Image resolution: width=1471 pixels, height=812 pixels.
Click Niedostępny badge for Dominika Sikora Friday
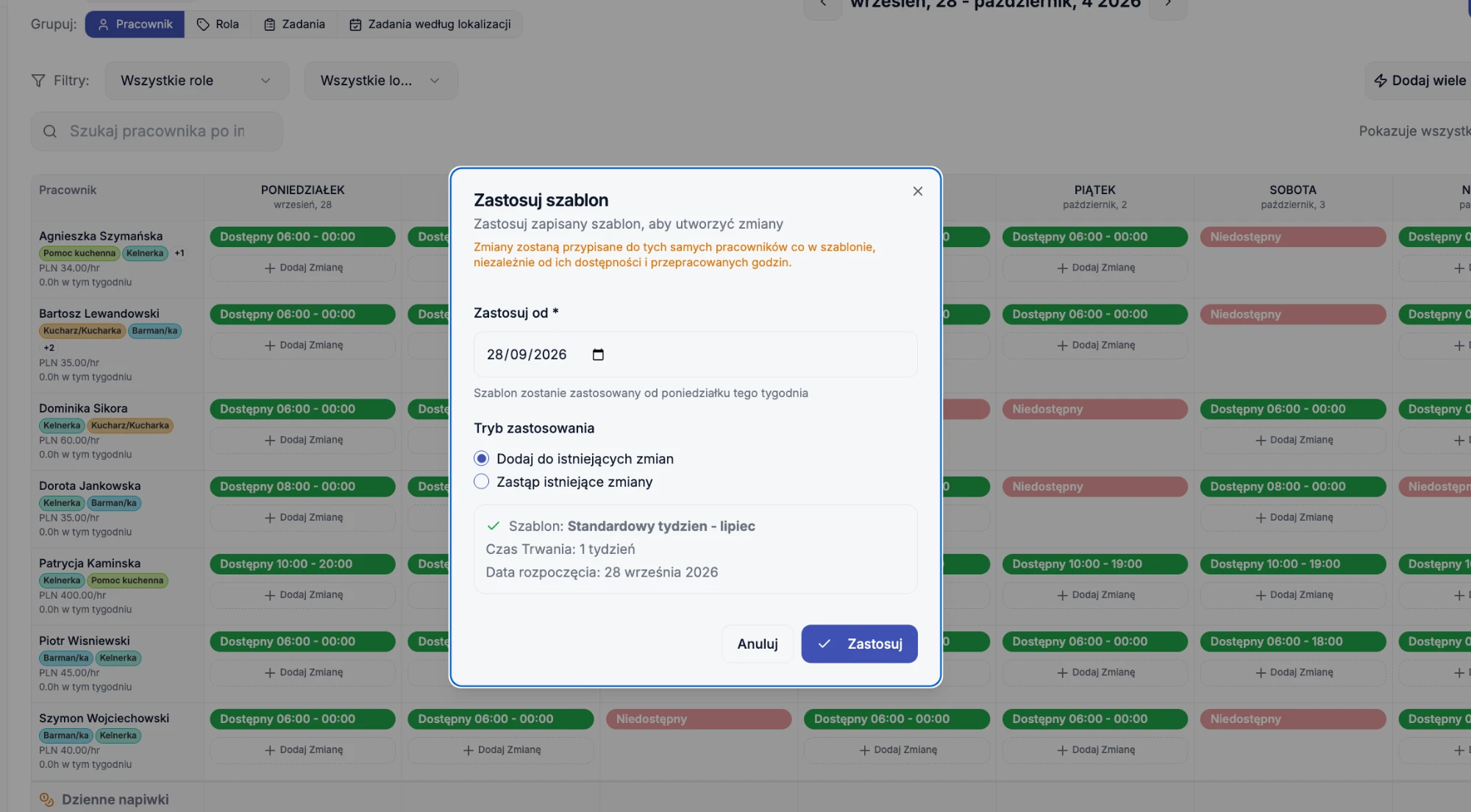1094,409
